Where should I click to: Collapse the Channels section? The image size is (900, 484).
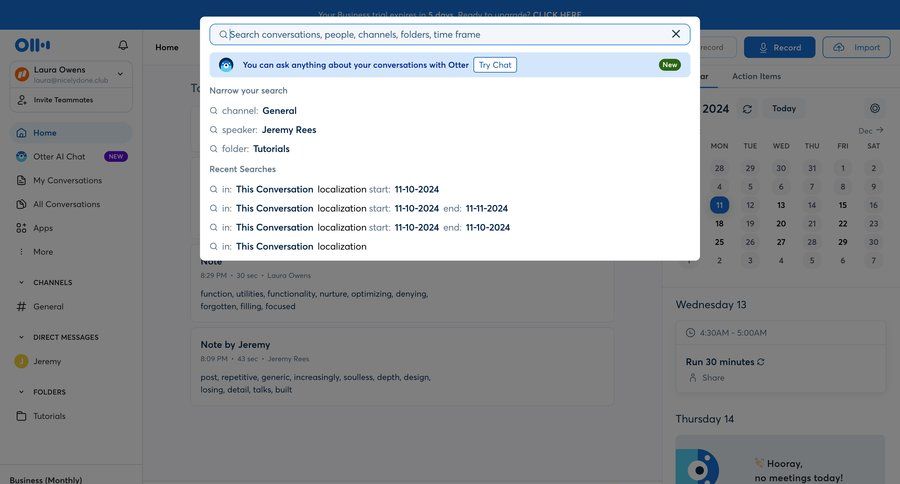point(21,282)
